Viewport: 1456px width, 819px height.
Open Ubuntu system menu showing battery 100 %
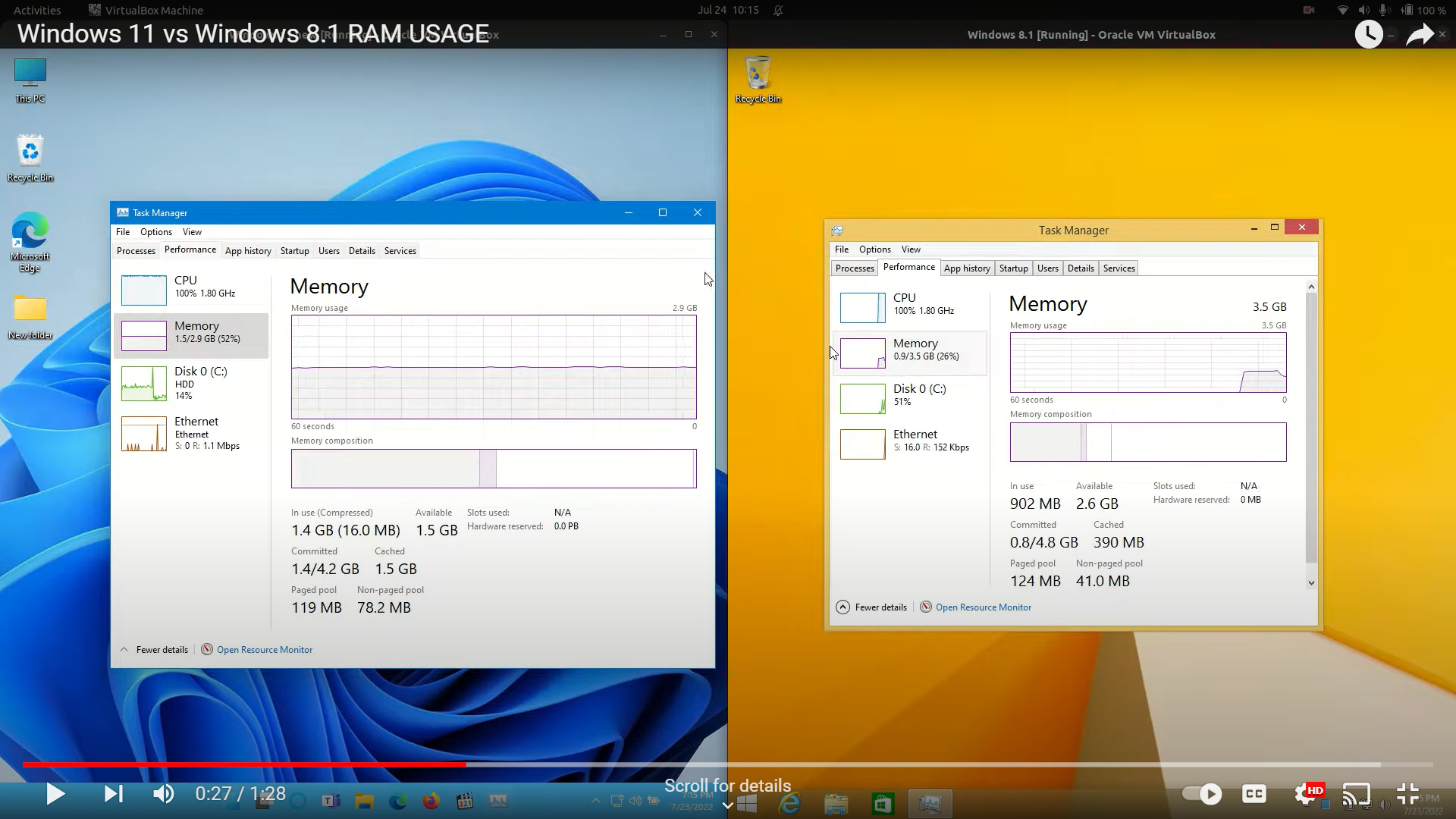pyautogui.click(x=1390, y=10)
